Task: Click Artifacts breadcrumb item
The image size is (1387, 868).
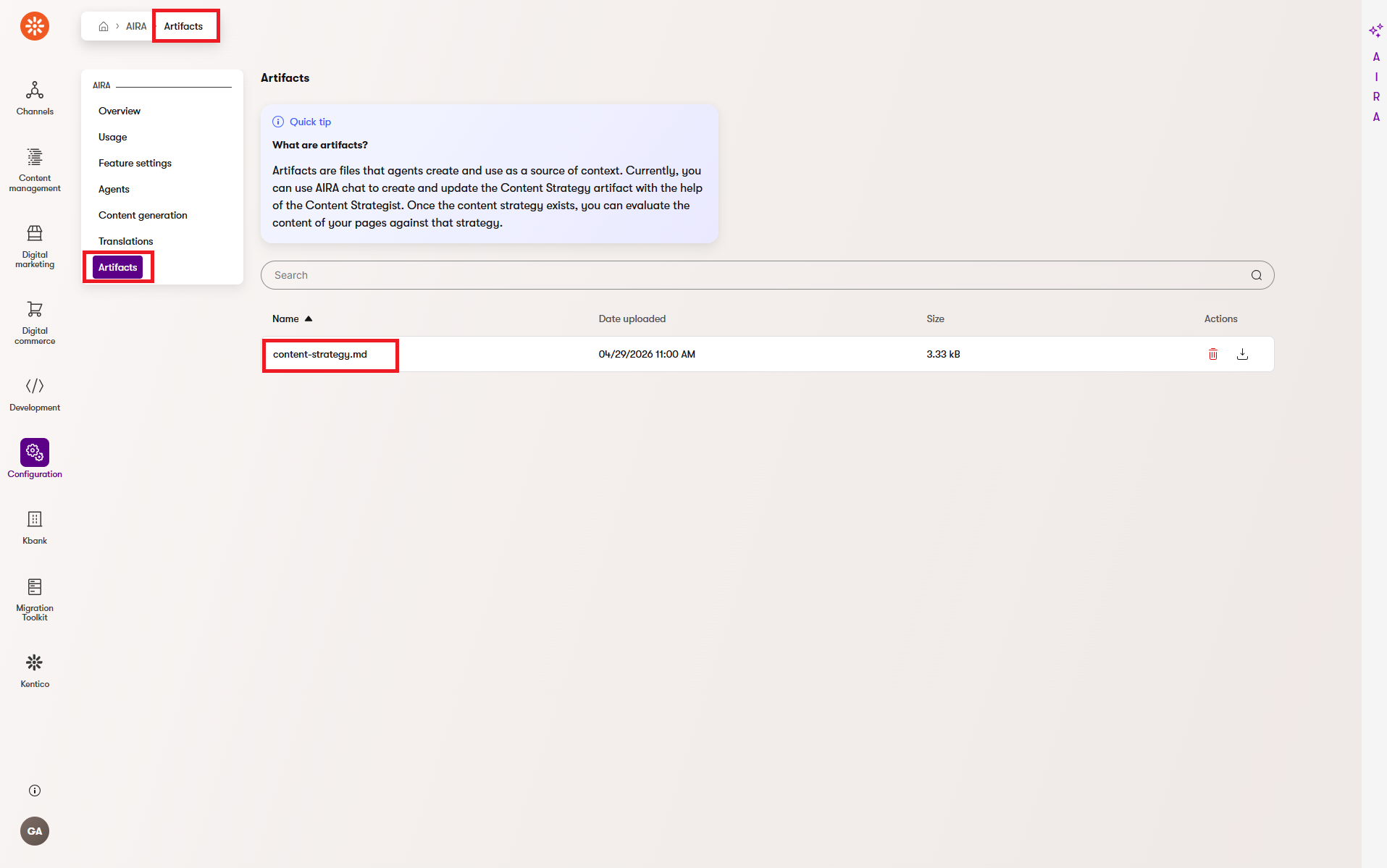Action: click(x=183, y=26)
